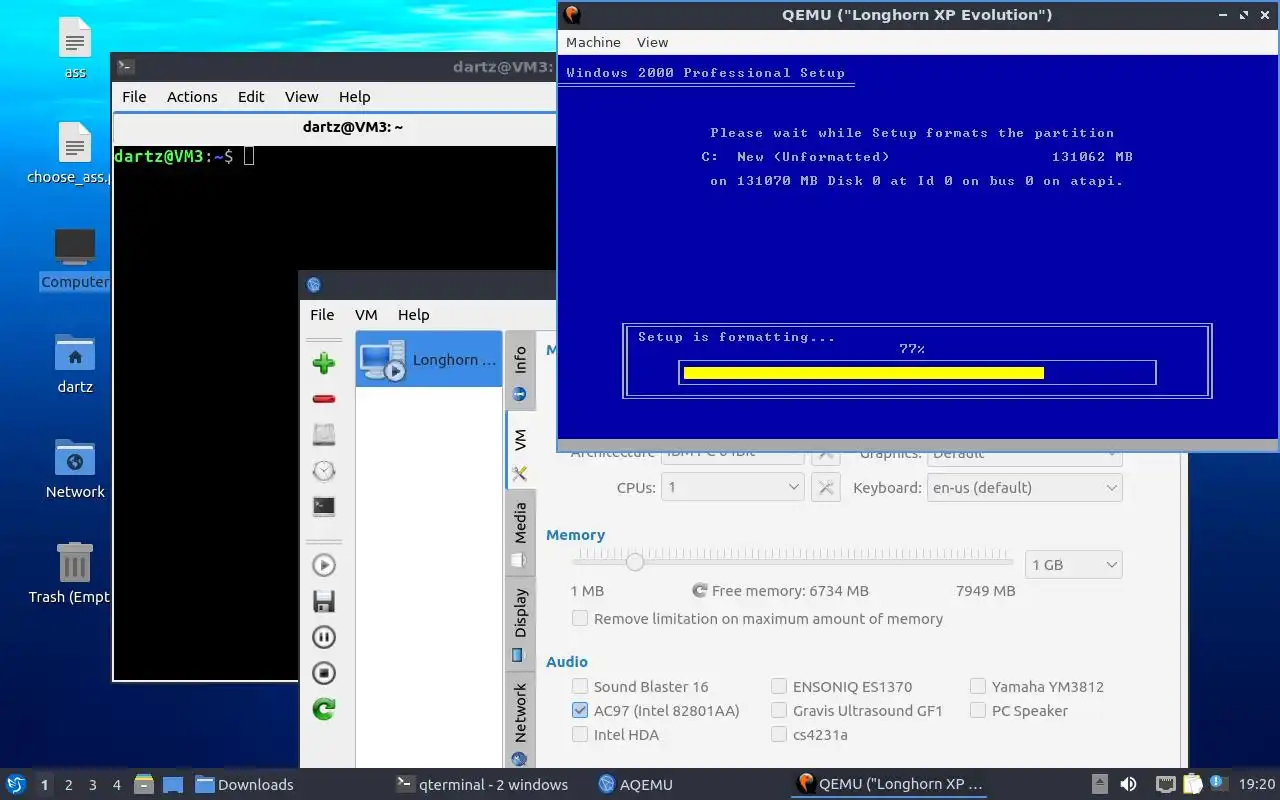Uncheck AC97 (Intel 82801AA) audio card
Screen dimensions: 1280x800
[580, 711]
